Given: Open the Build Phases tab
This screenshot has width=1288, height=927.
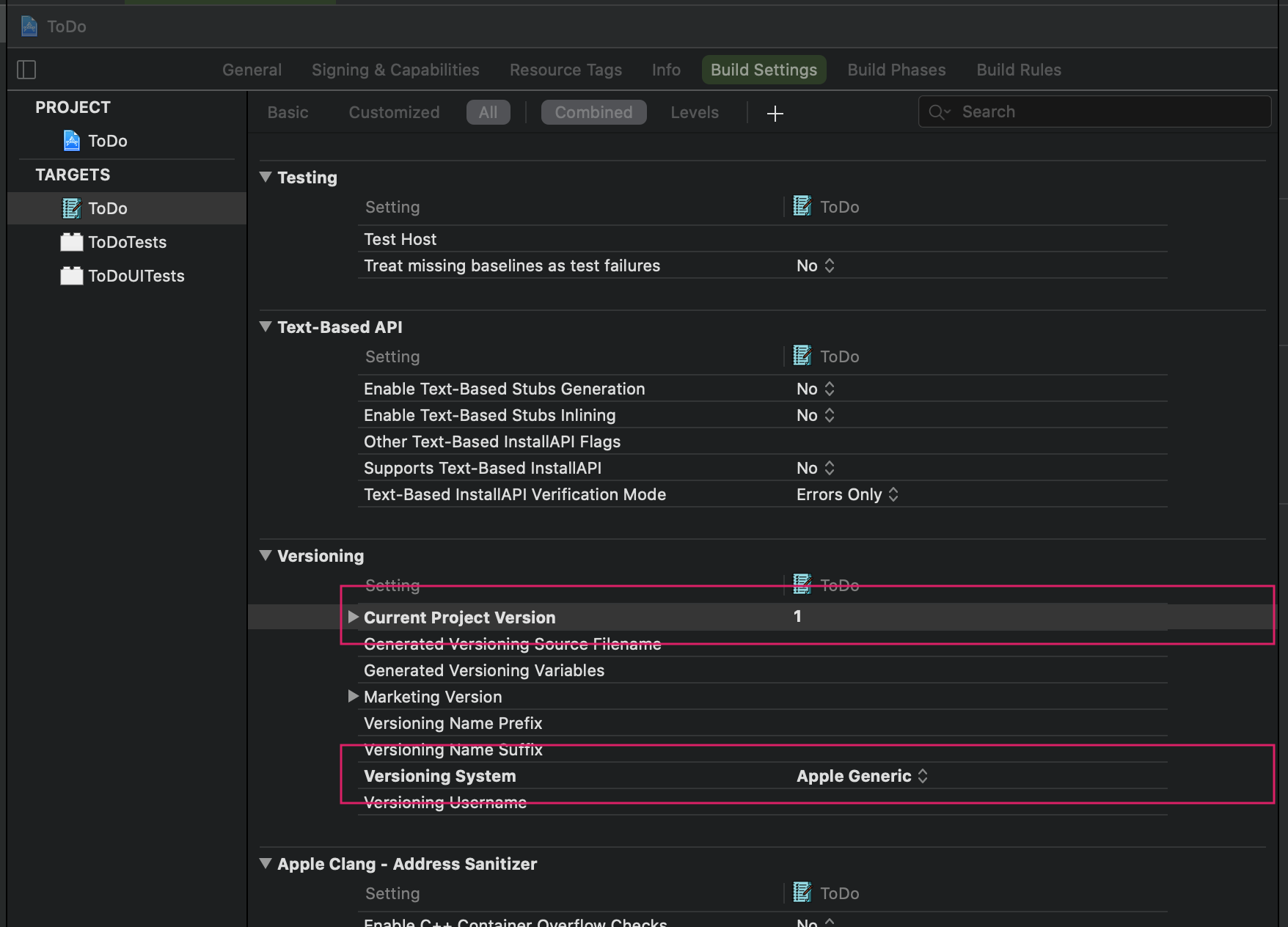Looking at the screenshot, I should pos(896,70).
